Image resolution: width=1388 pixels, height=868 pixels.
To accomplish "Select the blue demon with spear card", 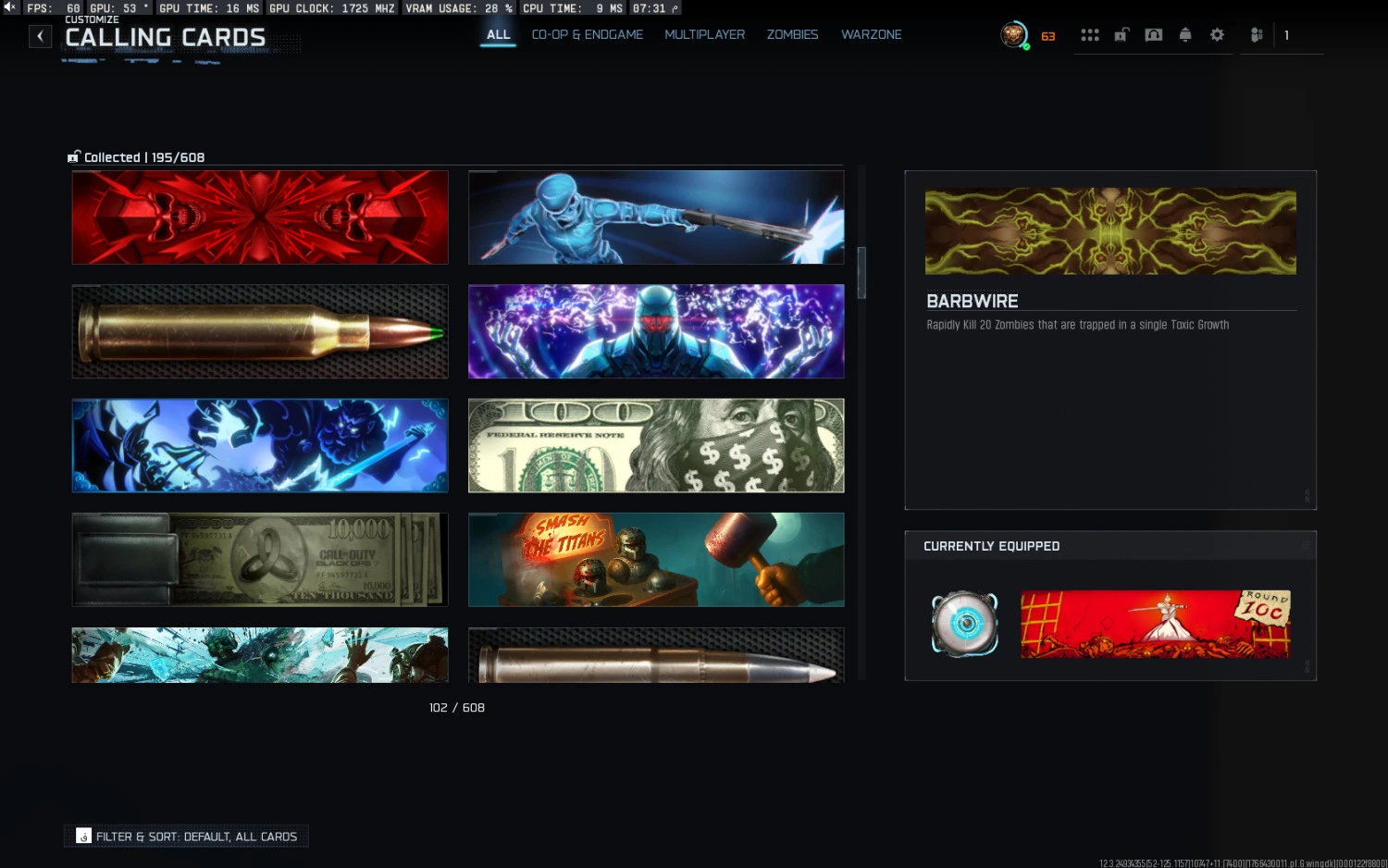I will (x=260, y=446).
